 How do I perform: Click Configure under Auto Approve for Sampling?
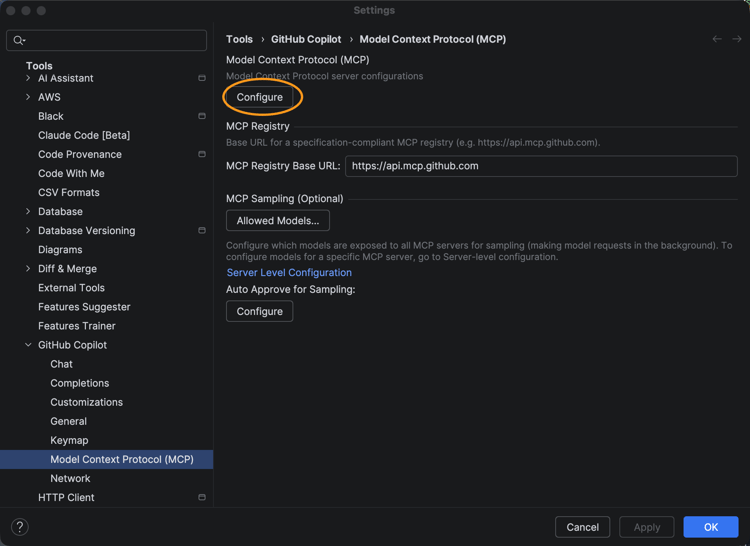[x=259, y=311]
